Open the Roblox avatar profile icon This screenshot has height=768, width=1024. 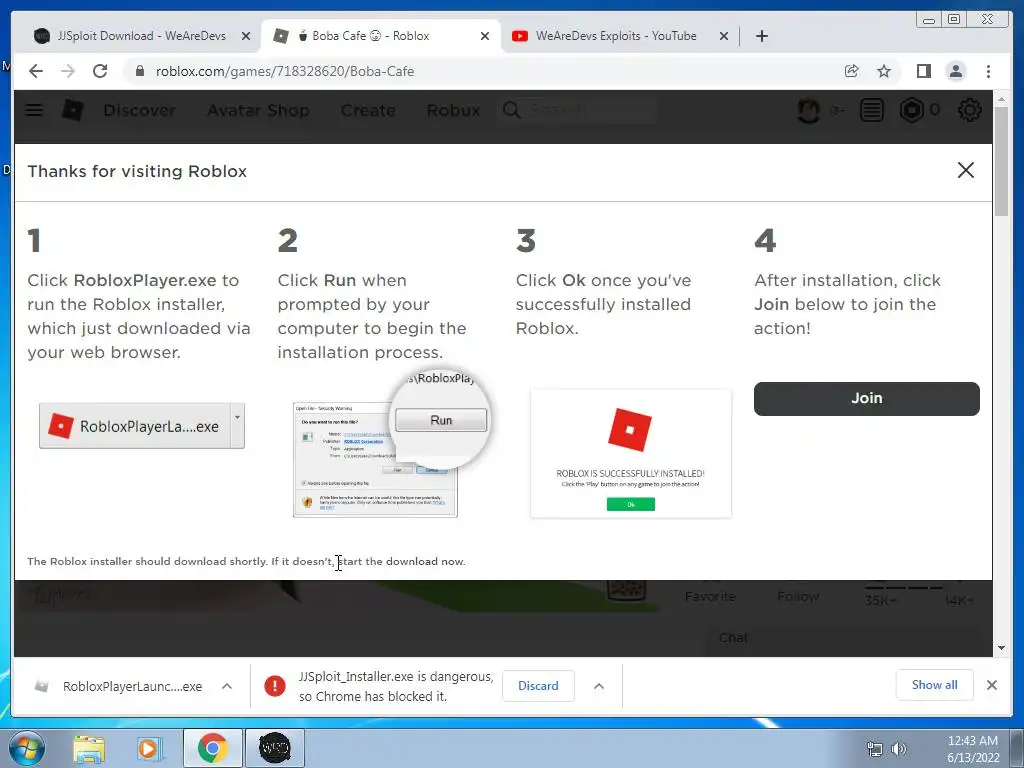[x=808, y=110]
